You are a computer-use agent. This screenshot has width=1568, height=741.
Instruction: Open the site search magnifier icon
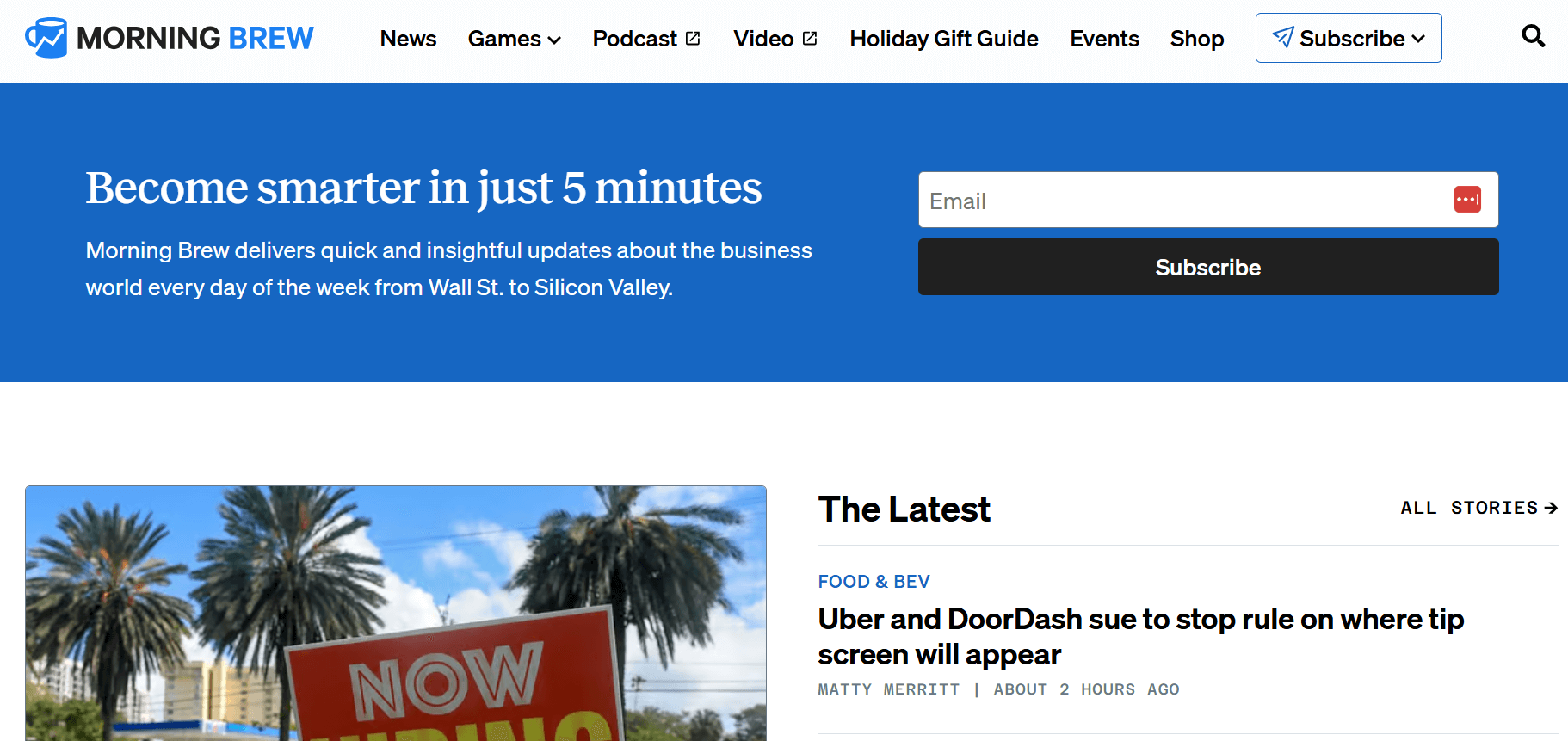pos(1533,36)
